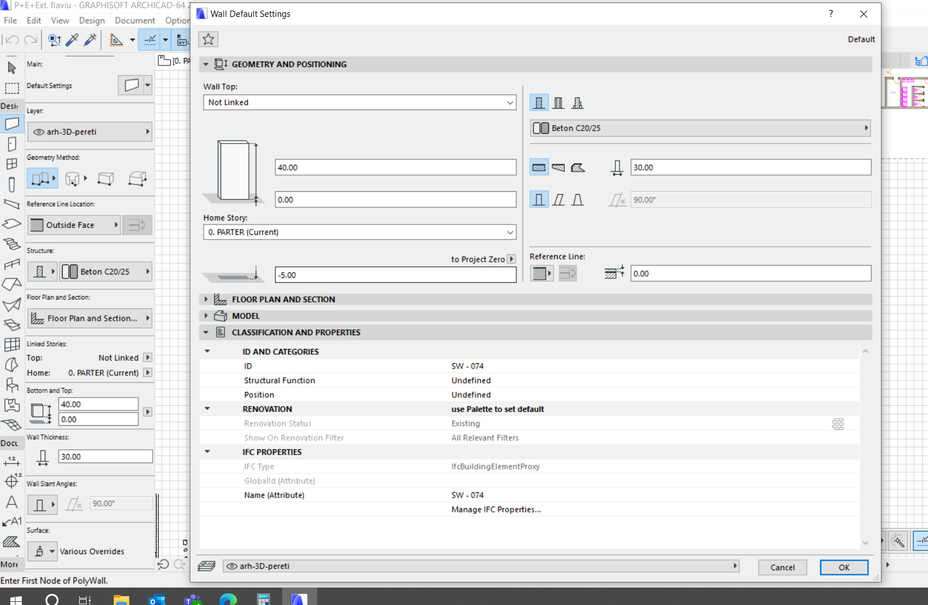Click the wall thickness field showing 30.00 in the dialog
The image size is (928, 605).
point(750,168)
